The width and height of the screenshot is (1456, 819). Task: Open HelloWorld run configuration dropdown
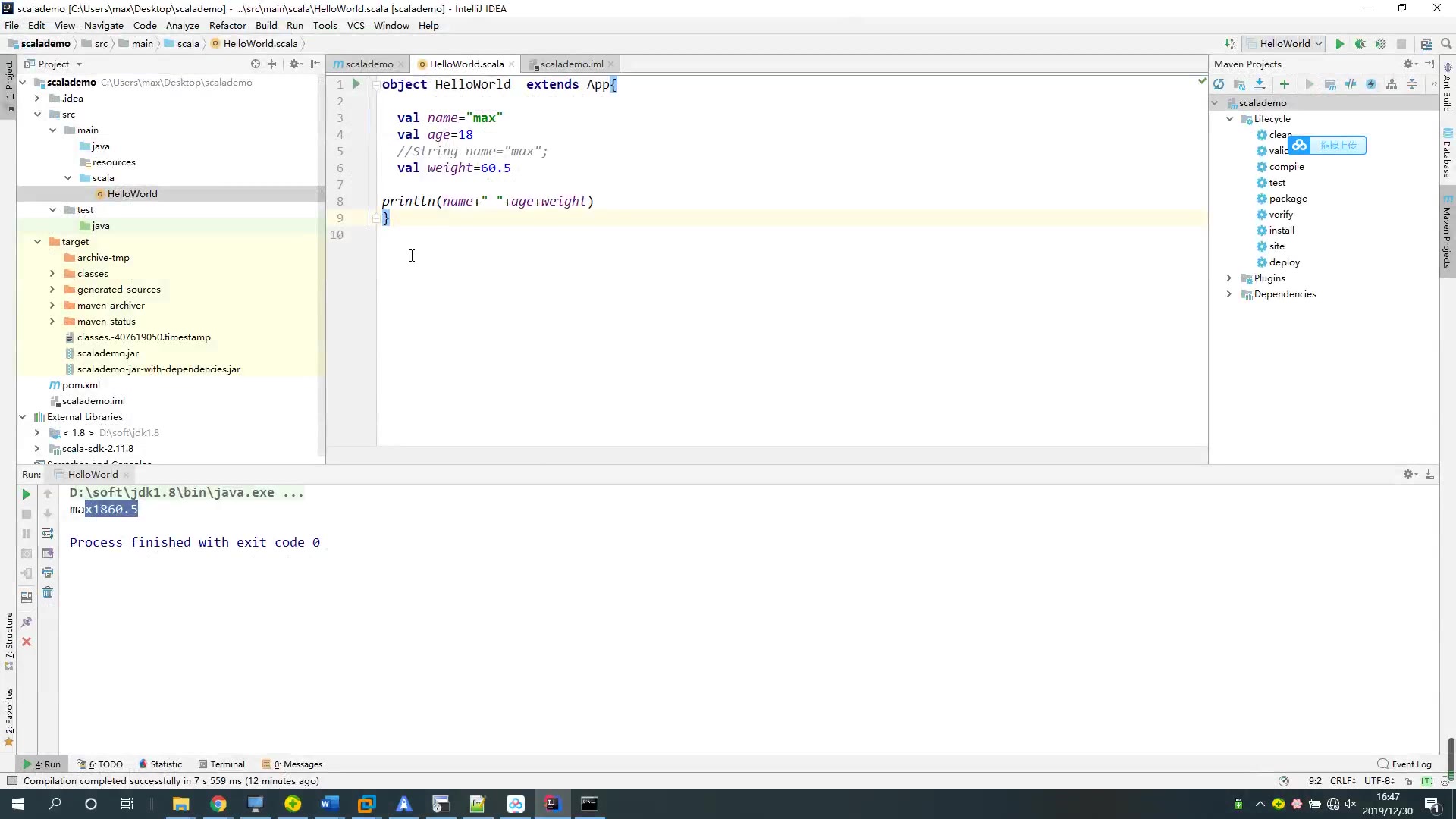[1283, 44]
